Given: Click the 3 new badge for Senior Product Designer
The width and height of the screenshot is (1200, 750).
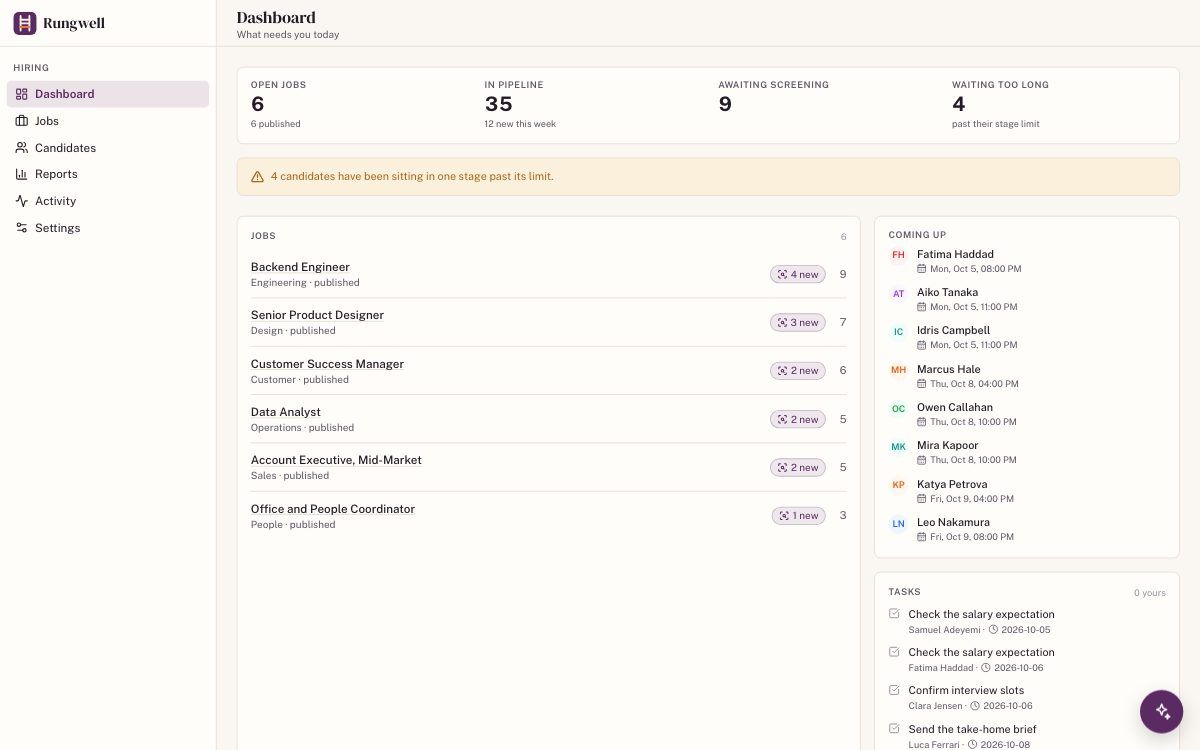Looking at the screenshot, I should 798,322.
